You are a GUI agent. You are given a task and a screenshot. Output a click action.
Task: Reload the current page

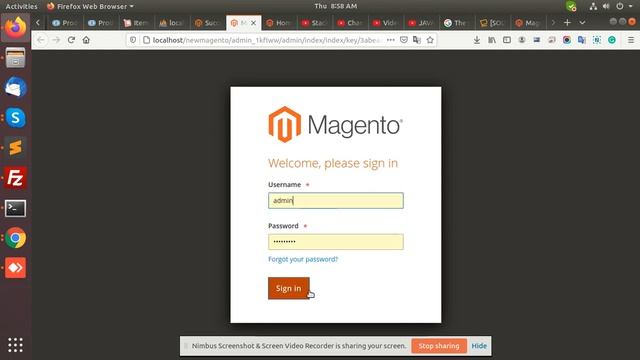71,40
